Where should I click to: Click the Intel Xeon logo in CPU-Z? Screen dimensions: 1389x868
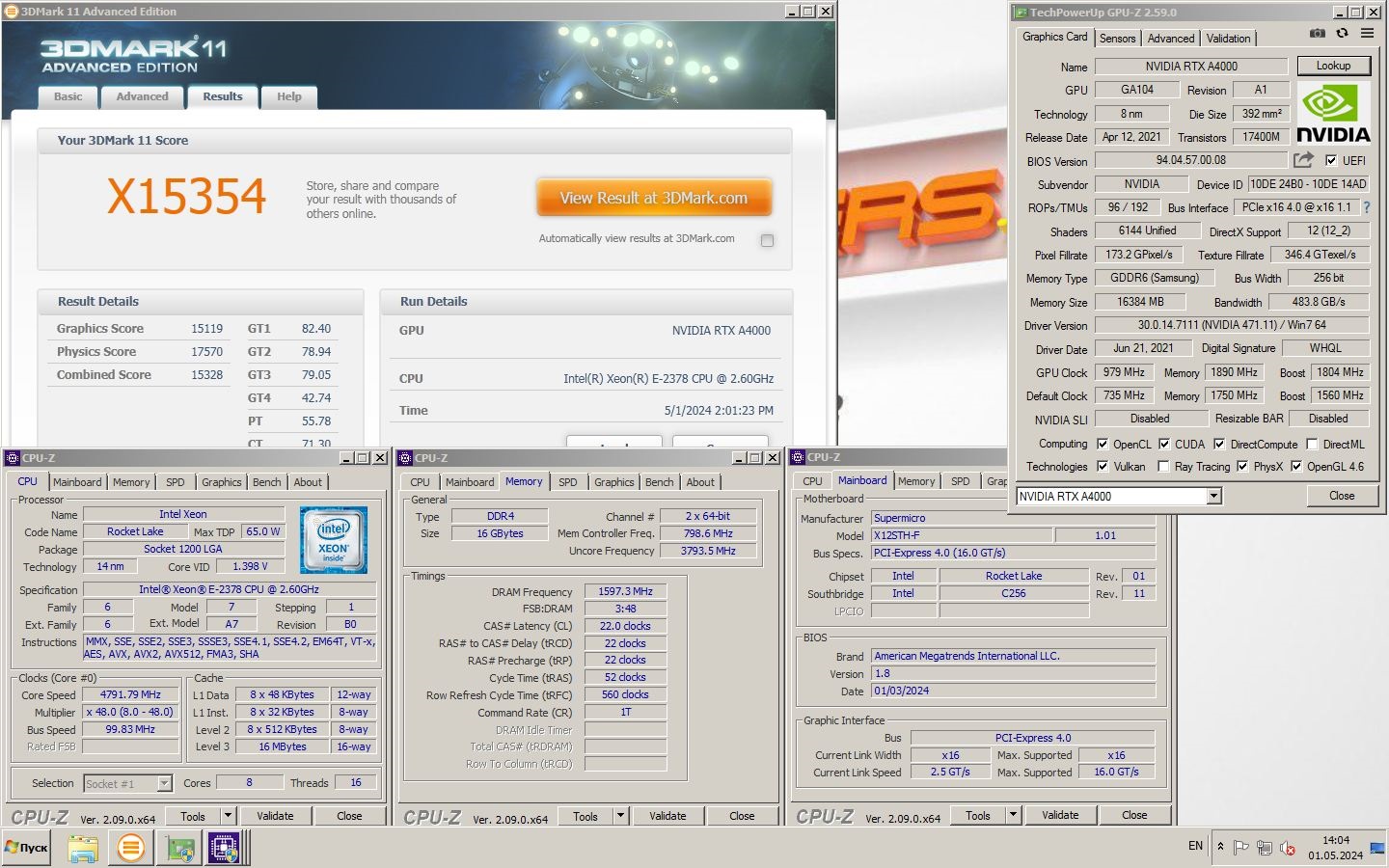(x=333, y=540)
